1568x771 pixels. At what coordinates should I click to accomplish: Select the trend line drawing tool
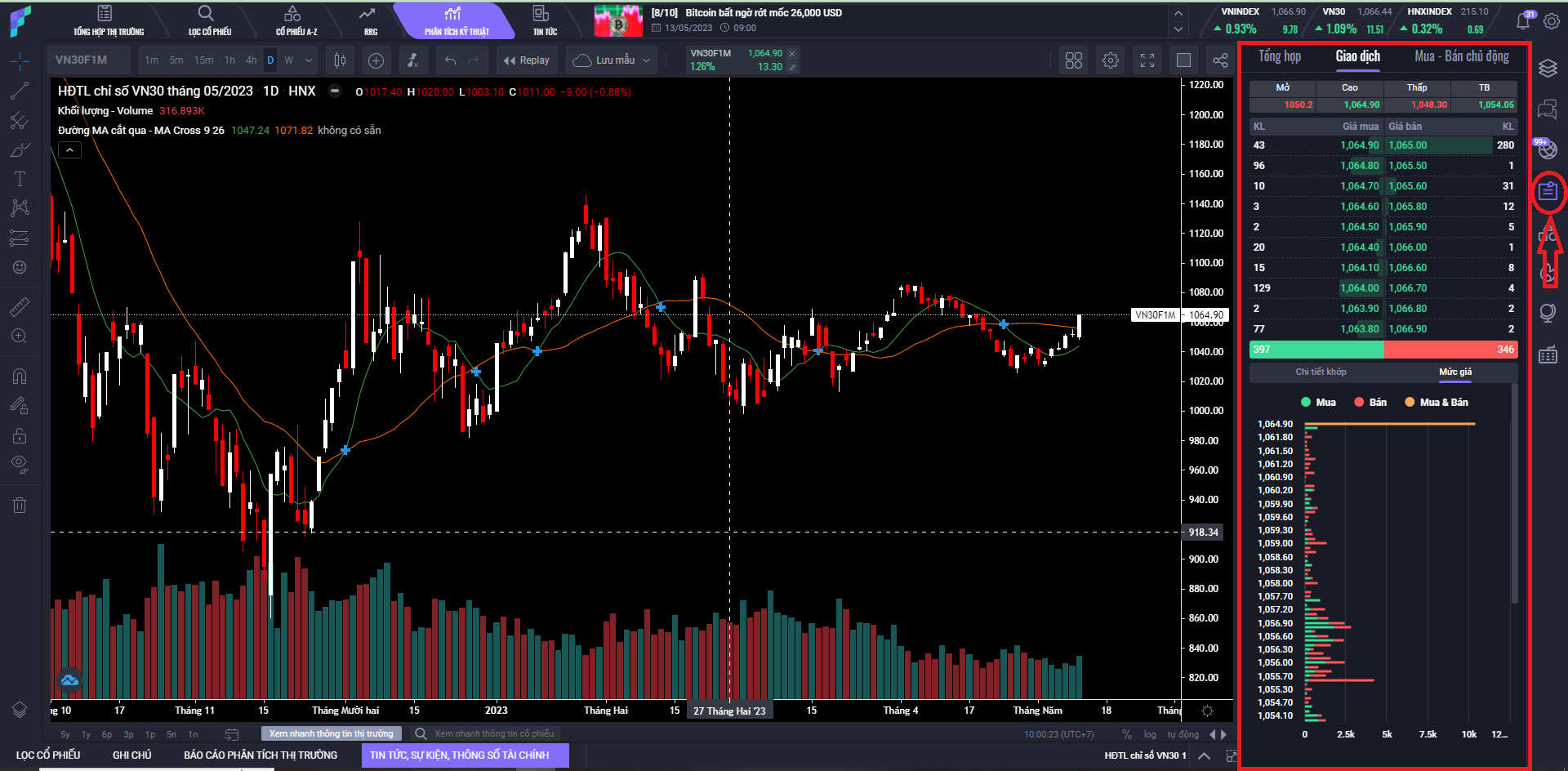click(x=20, y=91)
